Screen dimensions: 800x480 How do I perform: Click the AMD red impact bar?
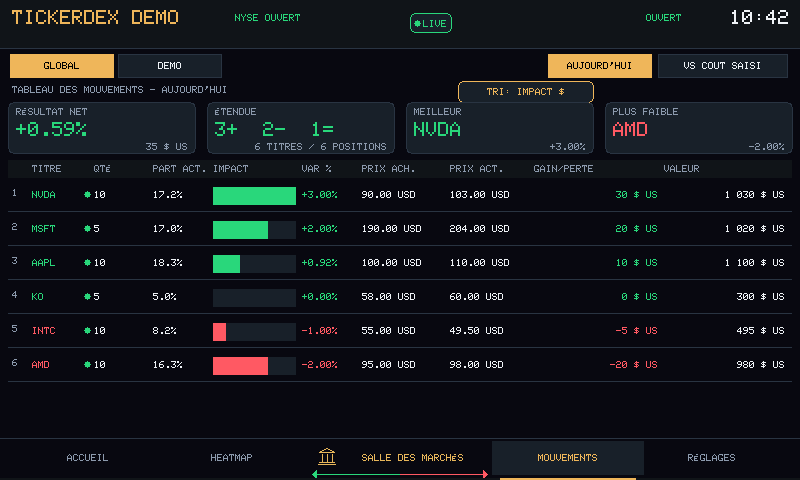click(240, 366)
